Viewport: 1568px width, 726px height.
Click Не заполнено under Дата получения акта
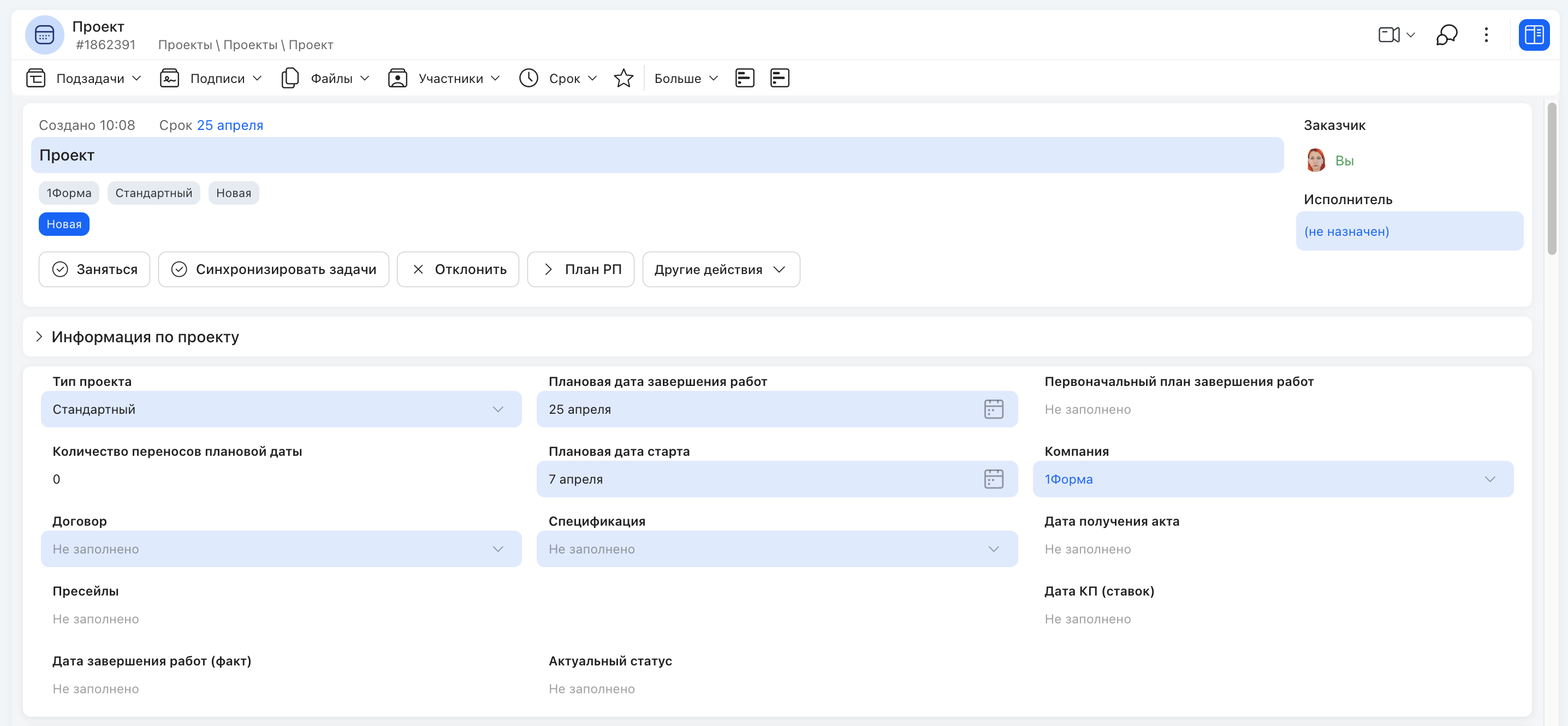pyautogui.click(x=1087, y=549)
